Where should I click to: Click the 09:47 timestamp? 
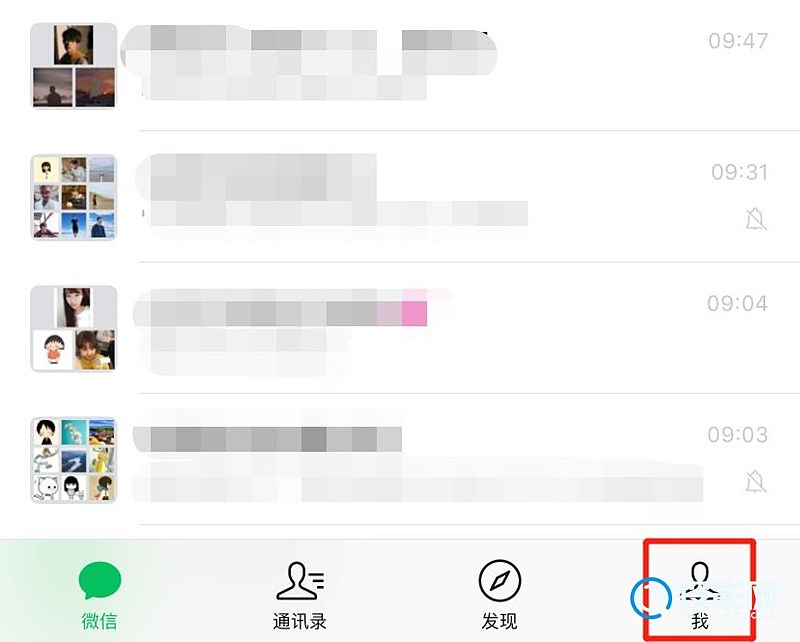(738, 41)
